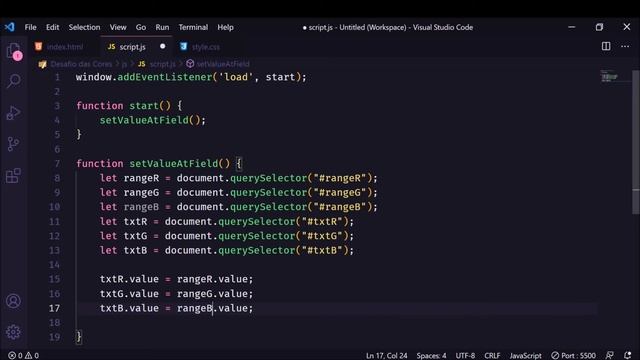Screen dimensions: 640x360
Task: Open the Help menu
Action: [x=225, y=27]
